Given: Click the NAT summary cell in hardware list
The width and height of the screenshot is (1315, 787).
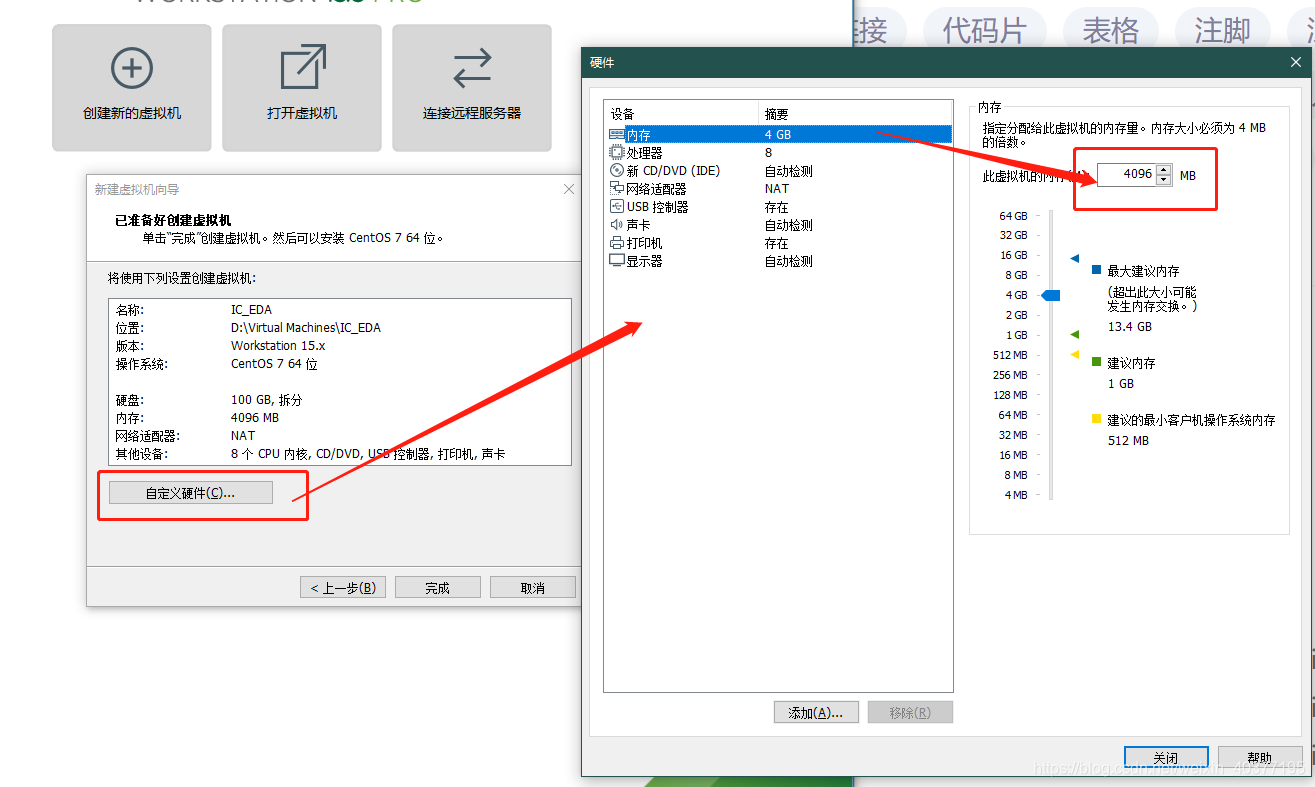Looking at the screenshot, I should click(x=777, y=188).
